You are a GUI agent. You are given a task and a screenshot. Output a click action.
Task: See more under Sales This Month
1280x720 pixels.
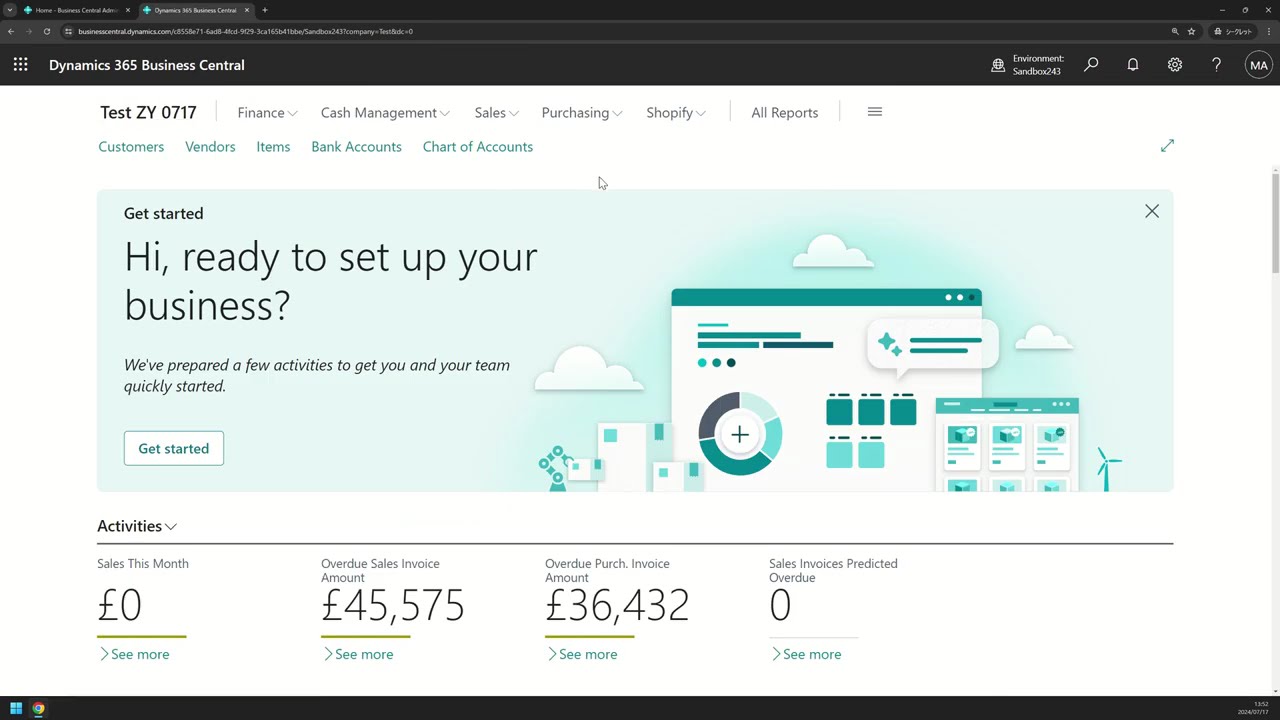(x=134, y=654)
